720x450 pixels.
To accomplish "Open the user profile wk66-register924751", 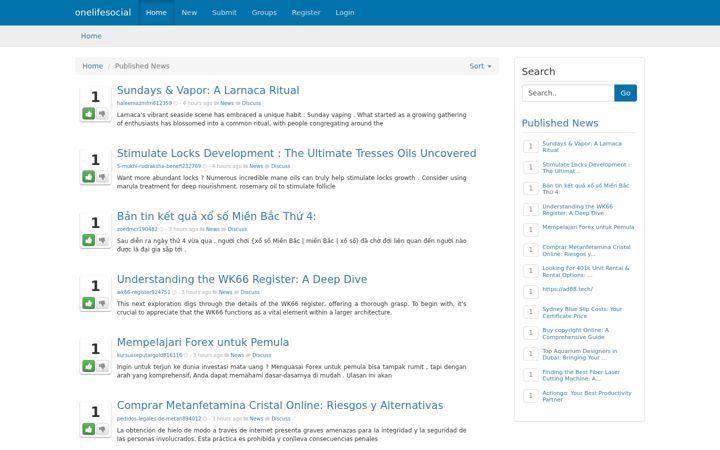I will 143,292.
